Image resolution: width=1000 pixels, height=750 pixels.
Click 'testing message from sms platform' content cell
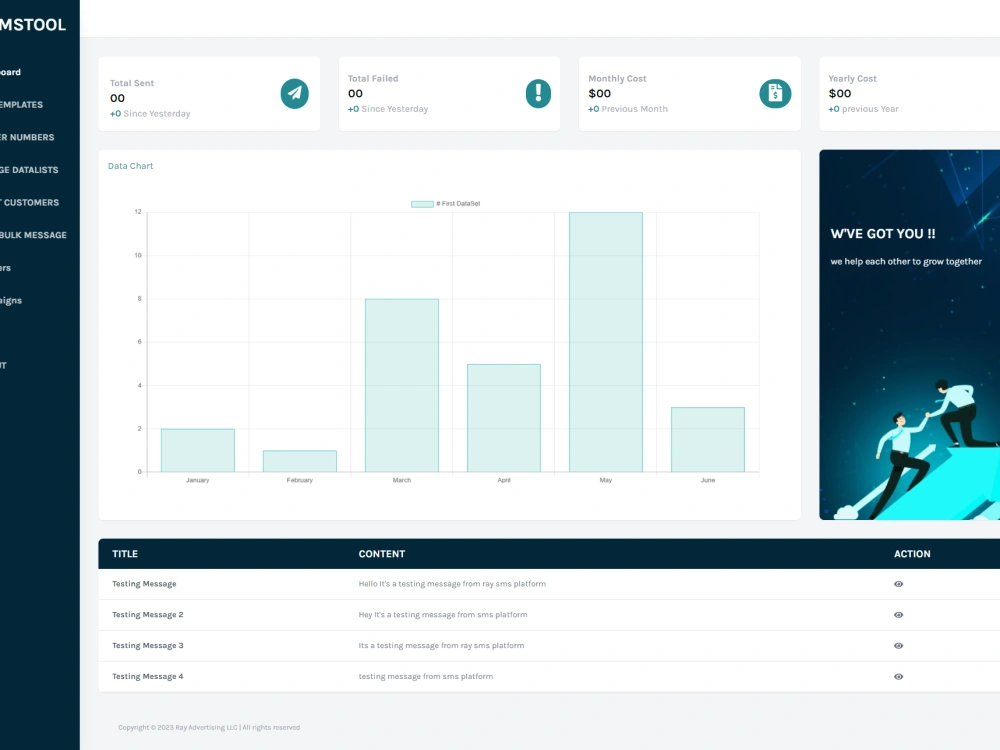[425, 677]
